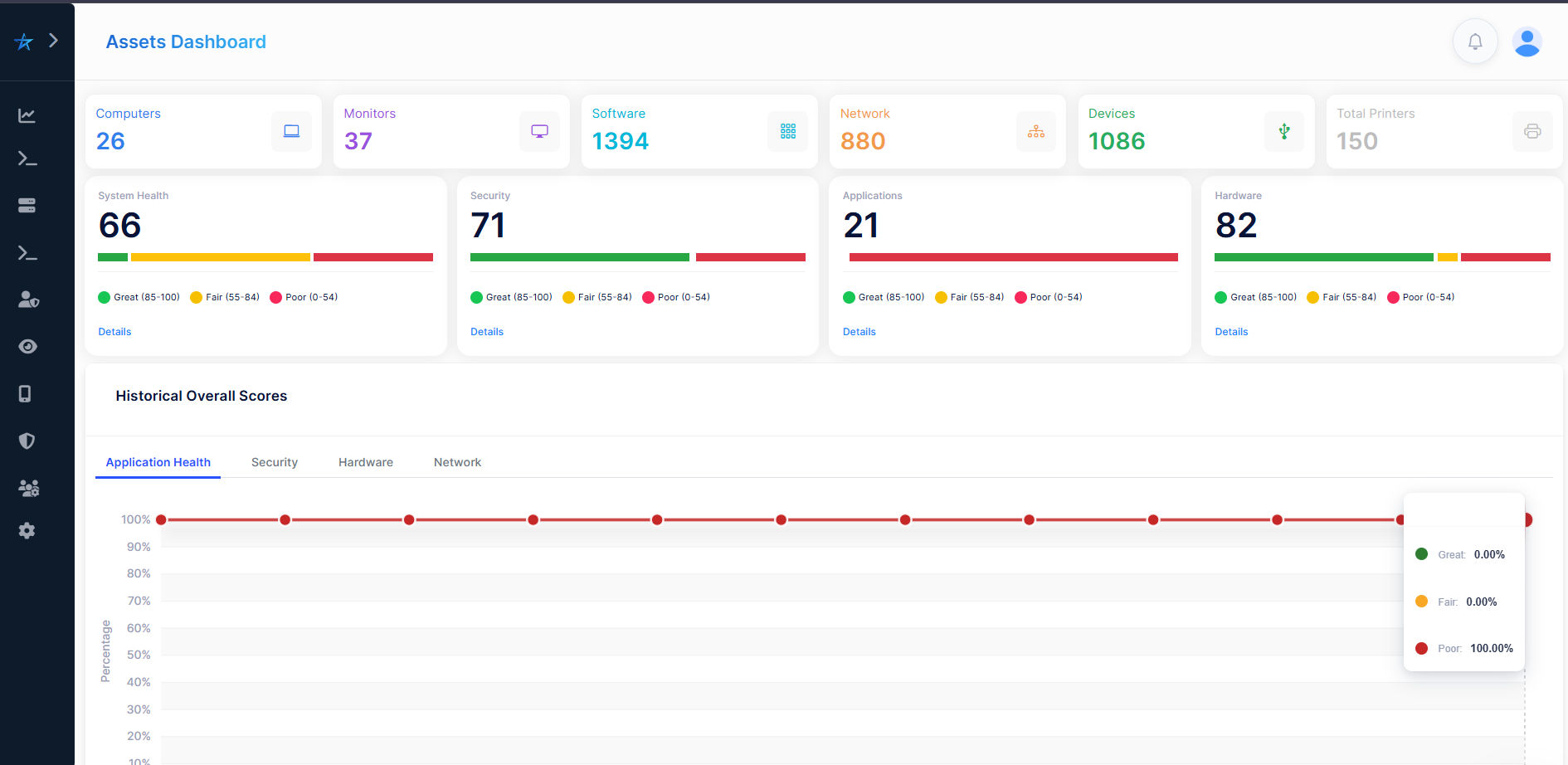This screenshot has height=765, width=1568.
Task: Click the first data point on the chart line
Action: click(161, 519)
